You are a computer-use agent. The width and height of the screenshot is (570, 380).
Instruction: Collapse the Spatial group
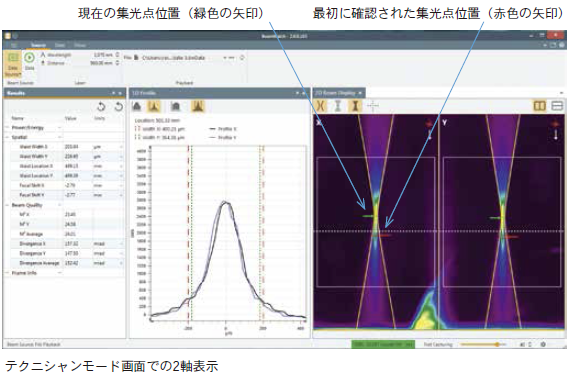(x=7, y=137)
